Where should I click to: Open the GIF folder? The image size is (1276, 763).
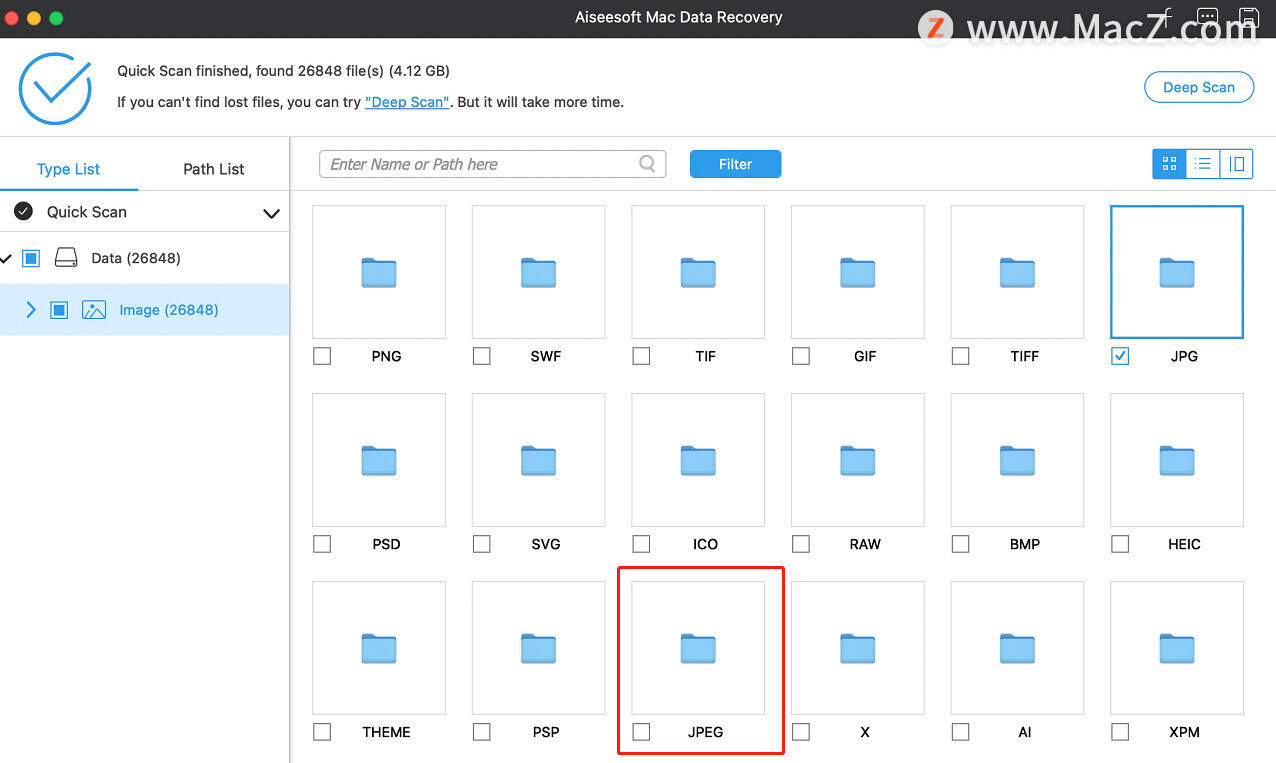(858, 272)
